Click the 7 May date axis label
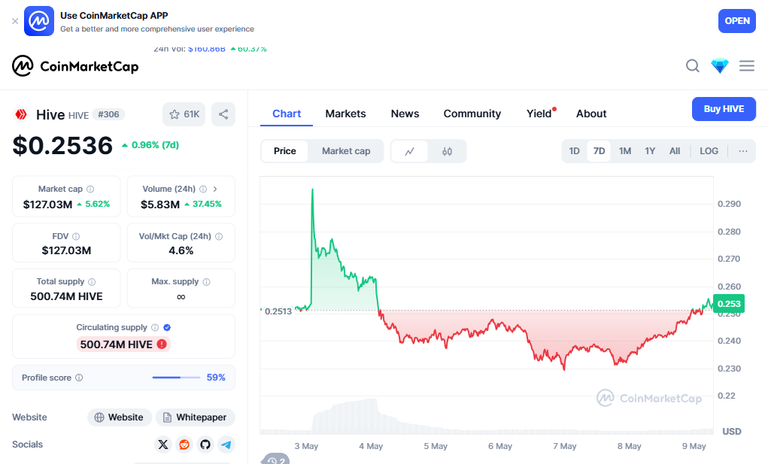The height and width of the screenshot is (464, 768). (x=565, y=446)
